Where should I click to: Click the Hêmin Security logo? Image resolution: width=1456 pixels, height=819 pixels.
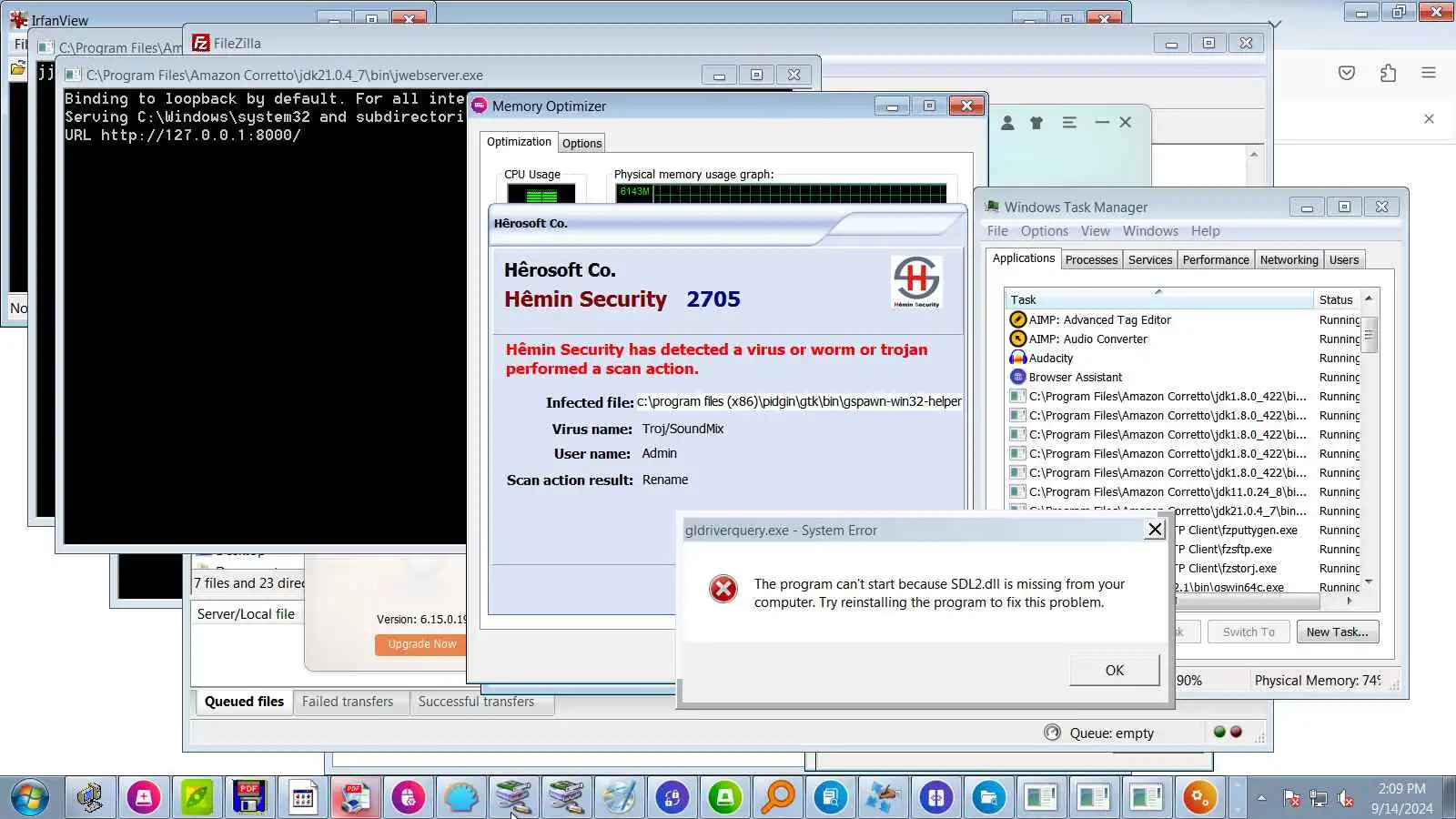click(x=916, y=281)
